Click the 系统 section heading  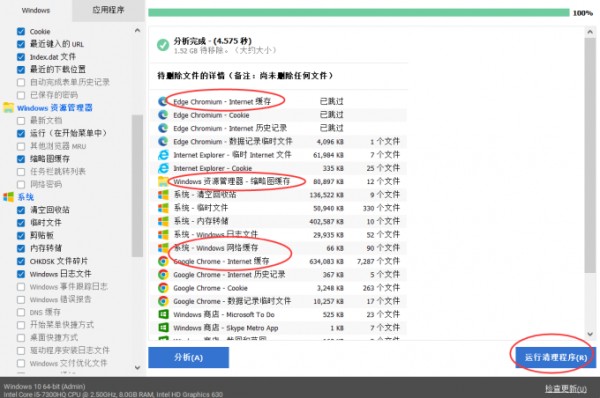pos(26,197)
